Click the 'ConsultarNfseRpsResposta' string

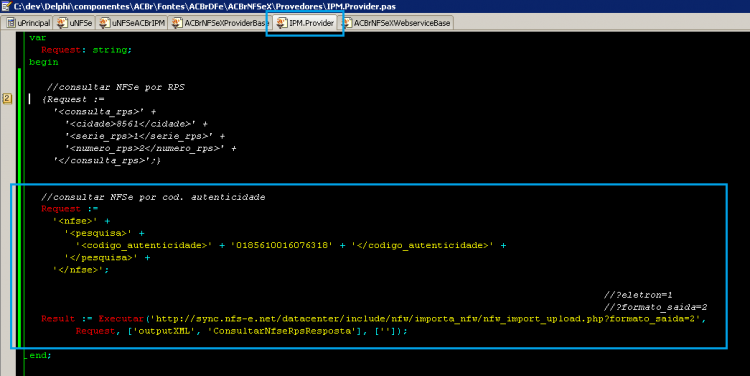282,331
